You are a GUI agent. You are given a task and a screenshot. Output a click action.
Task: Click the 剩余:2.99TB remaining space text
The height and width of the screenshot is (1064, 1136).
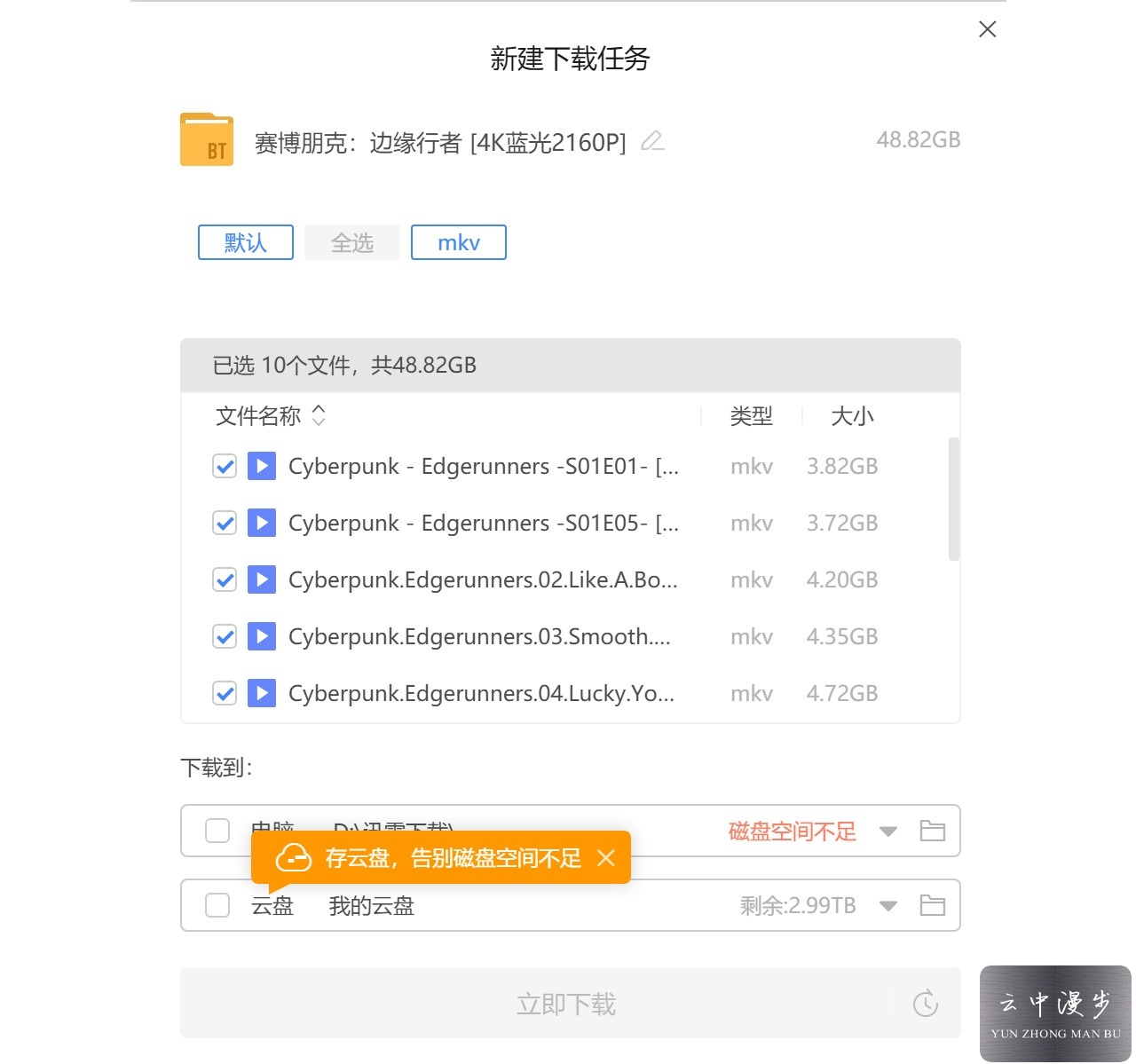pos(798,906)
